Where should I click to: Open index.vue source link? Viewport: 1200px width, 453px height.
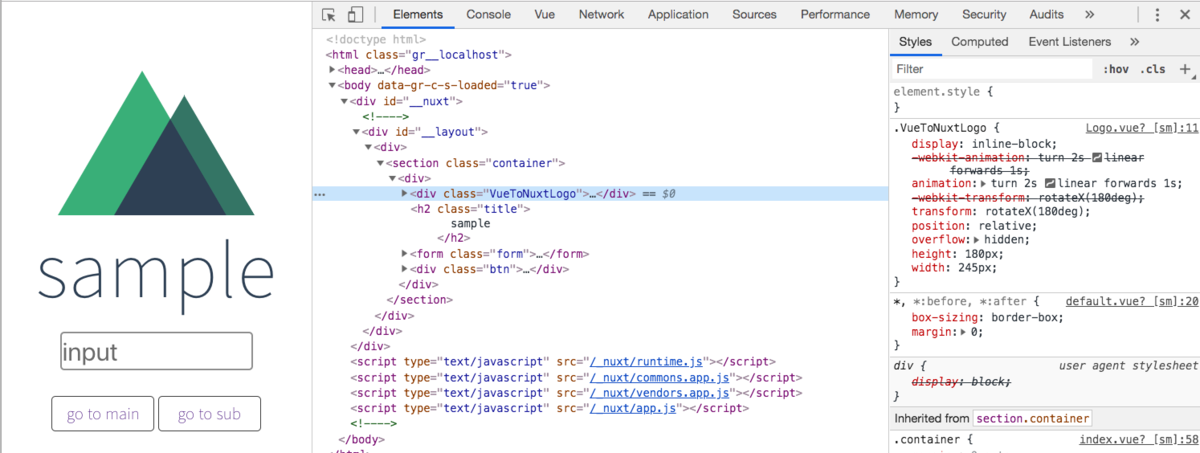(1139, 439)
